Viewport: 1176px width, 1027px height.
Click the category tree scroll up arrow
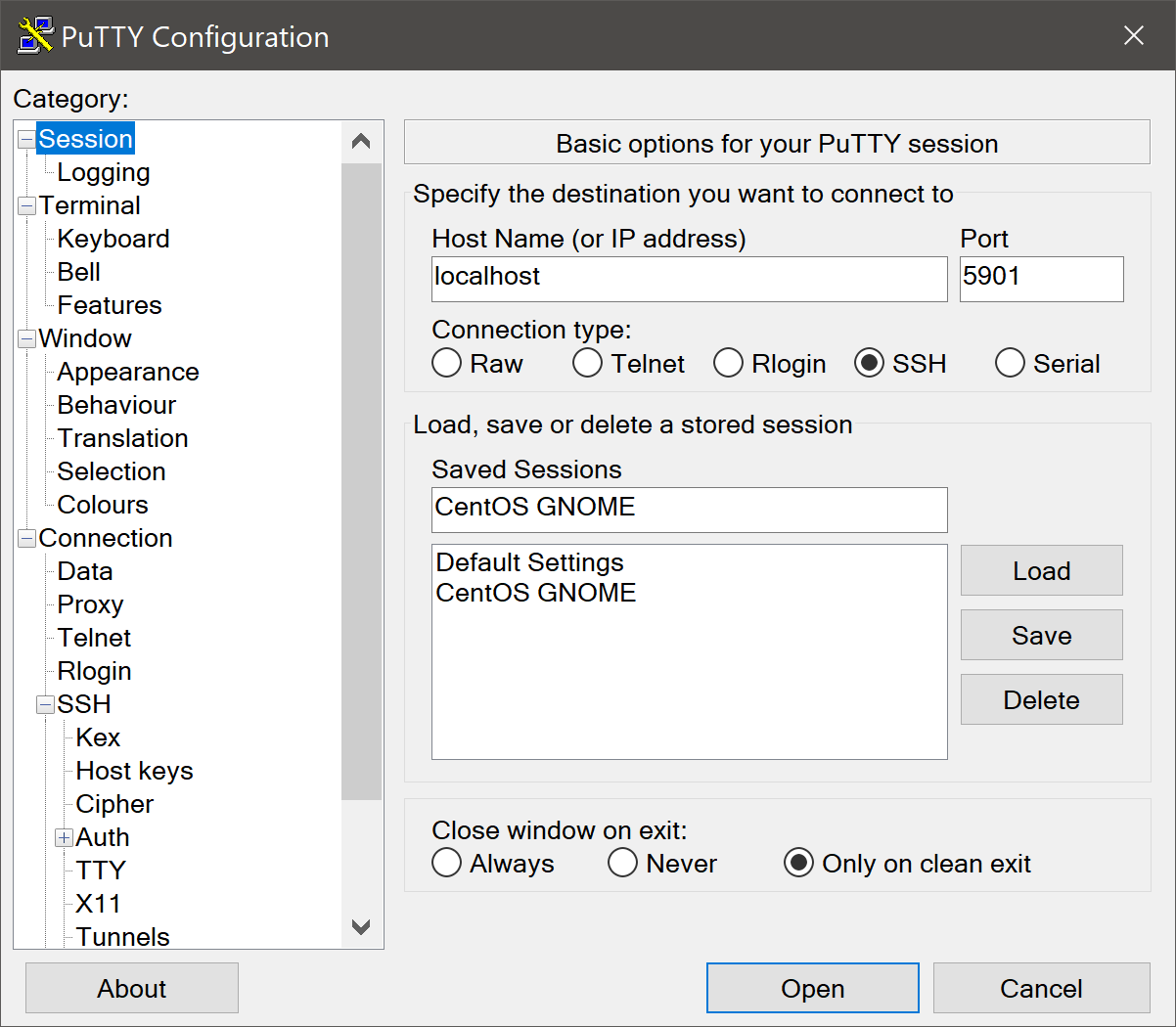361,142
